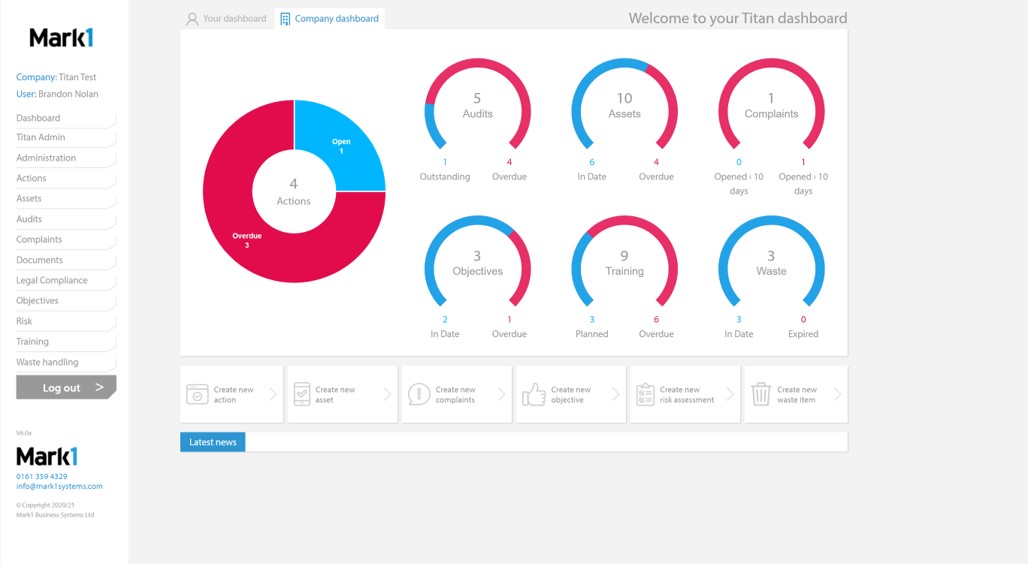Click the create new action window icon
The width and height of the screenshot is (1028, 564).
tap(197, 394)
